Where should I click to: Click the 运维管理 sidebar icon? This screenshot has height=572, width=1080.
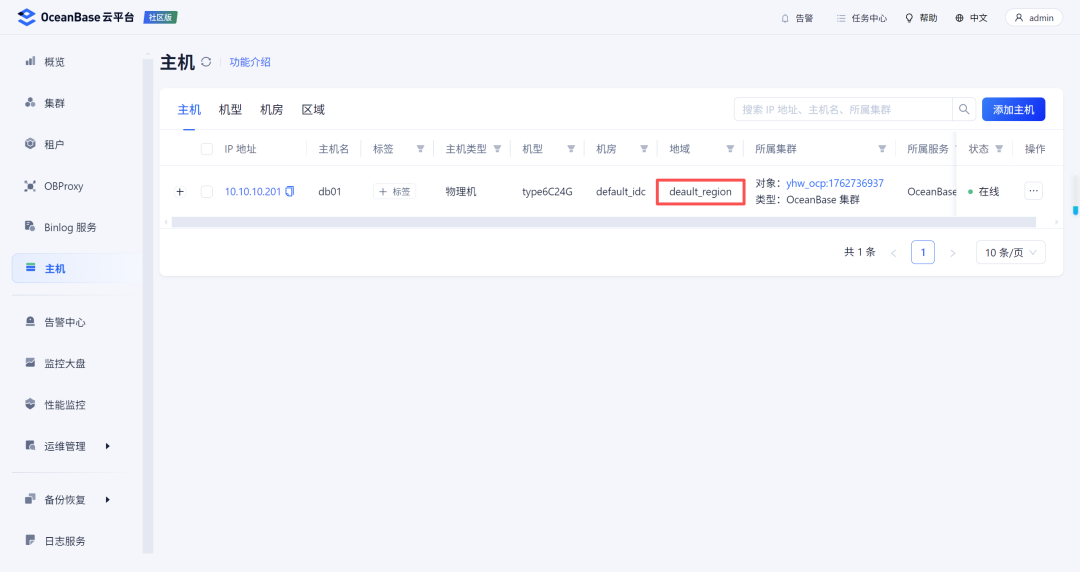[30, 446]
